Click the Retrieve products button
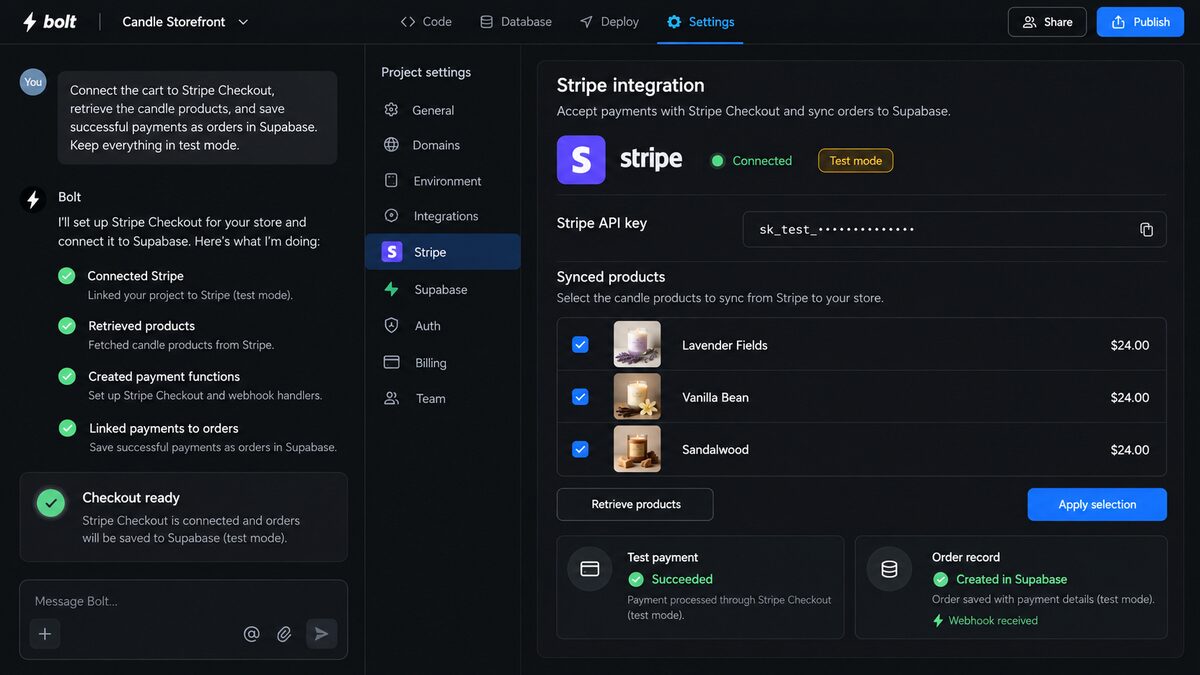The width and height of the screenshot is (1200, 675). 635,504
